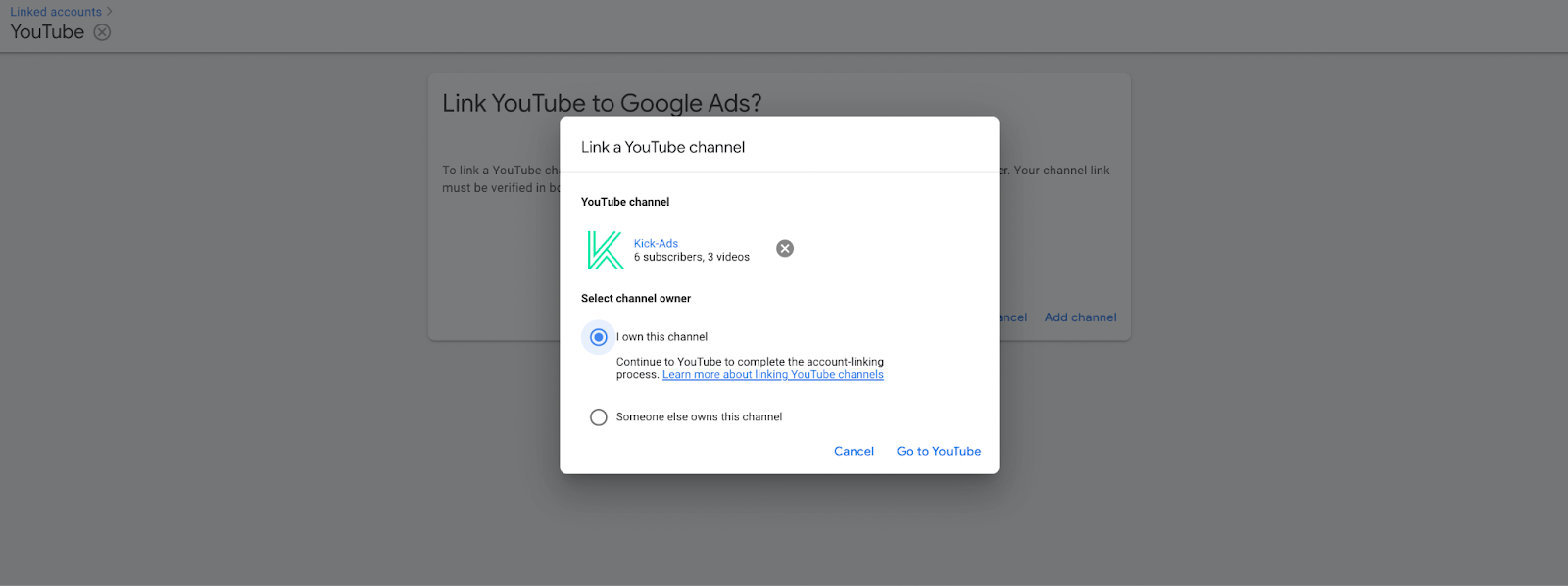The width and height of the screenshot is (1568, 586).
Task: Go back to Linked accounts breadcrumb
Action: (56, 12)
